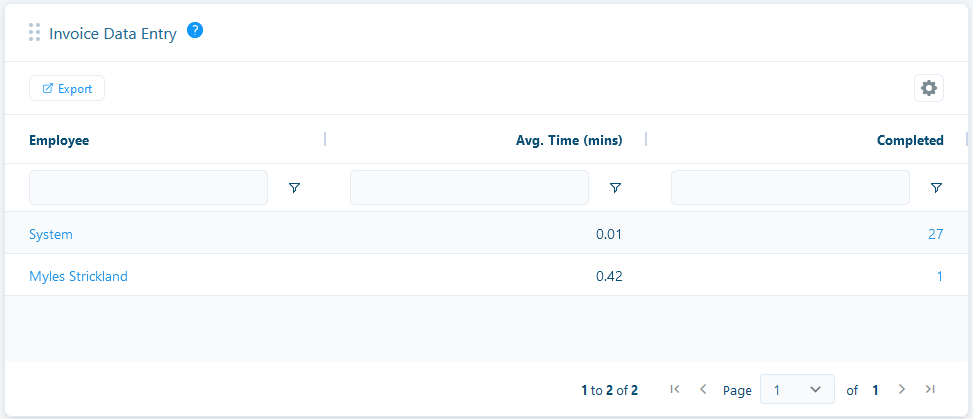Viewport: 973px width, 419px height.
Task: Sort by Employee column header
Action: point(59,141)
